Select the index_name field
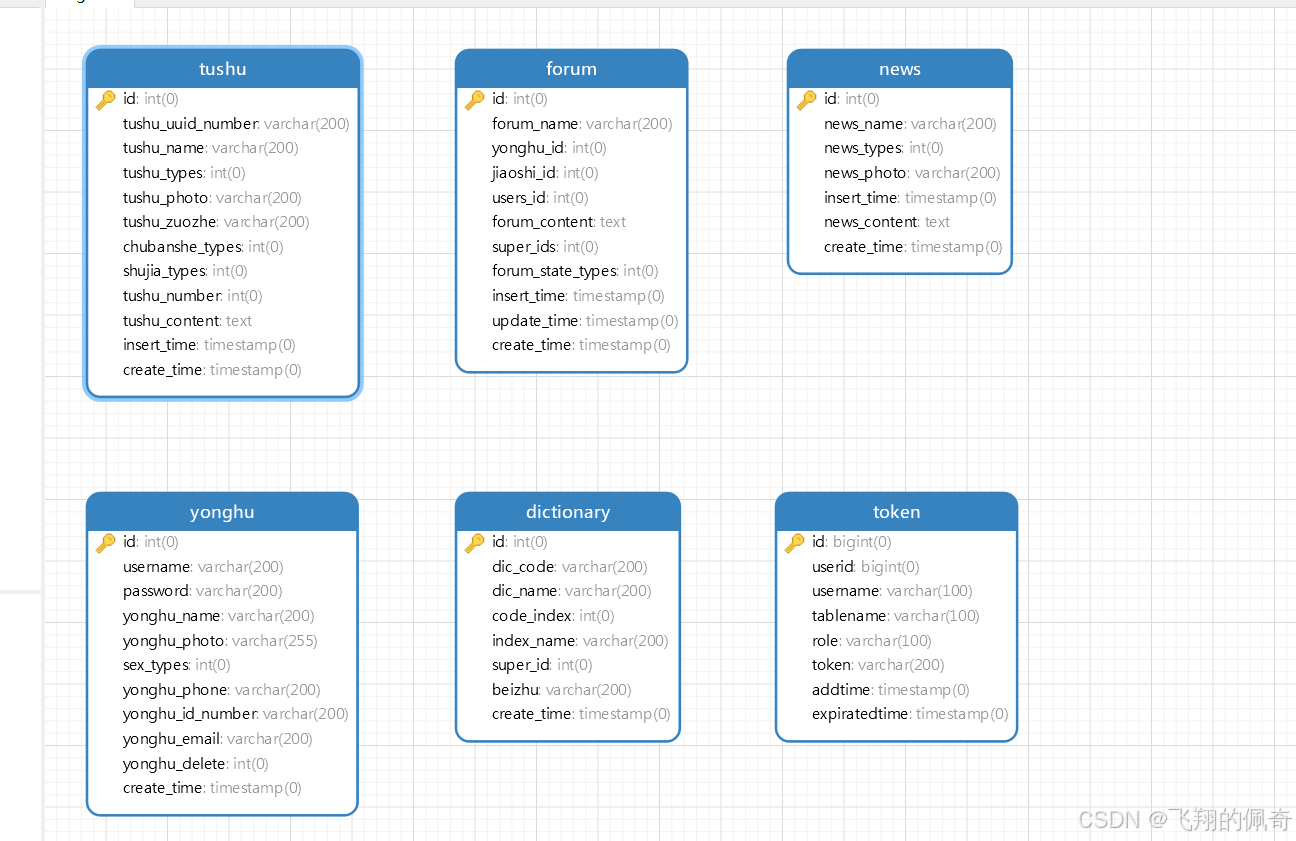1296x841 pixels. coord(580,641)
